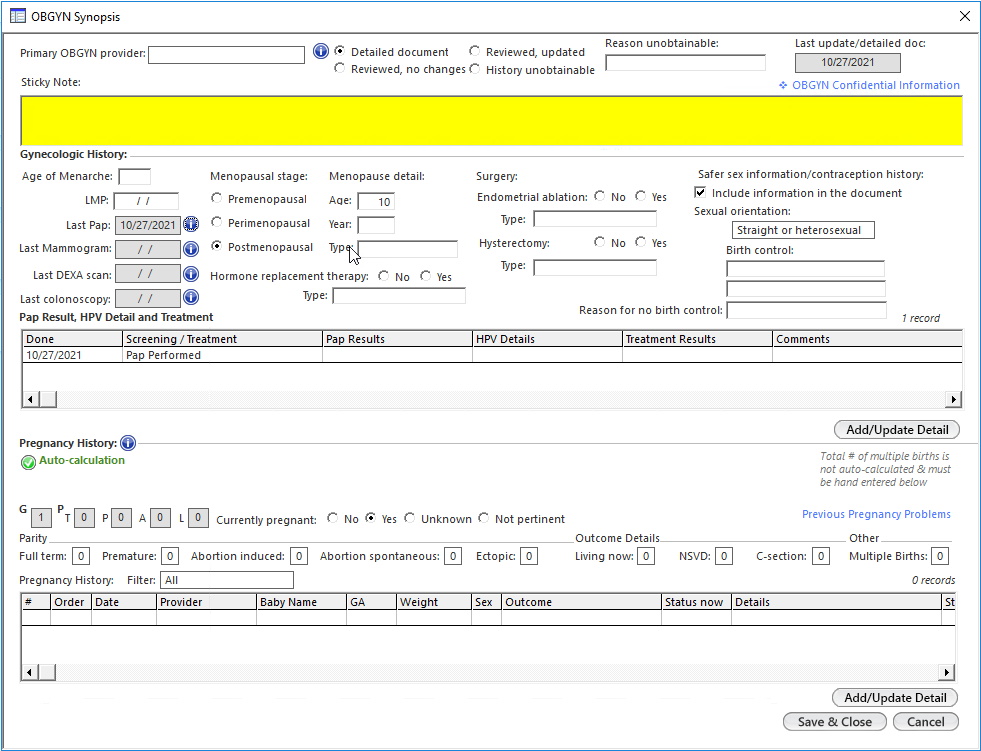The image size is (981, 751).
Task: Select the Pap Performed row dated 10/27/2021
Action: [x=492, y=355]
